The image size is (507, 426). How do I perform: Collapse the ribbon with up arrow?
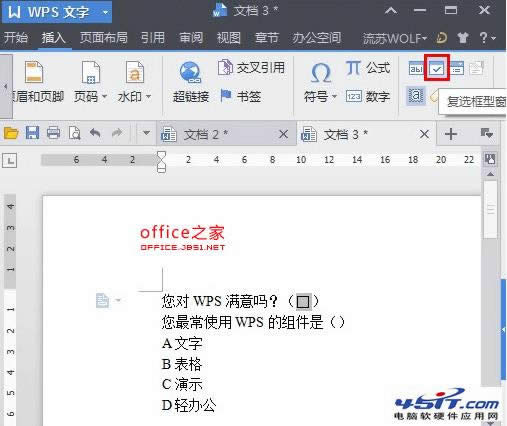pyautogui.click(x=391, y=11)
